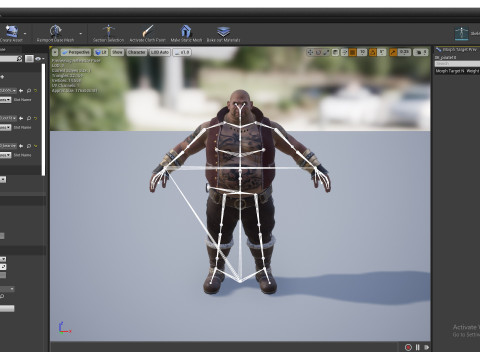This screenshot has width=480, height=360.
Task: Open the Create Asset dropdown arrow
Action: point(25,34)
